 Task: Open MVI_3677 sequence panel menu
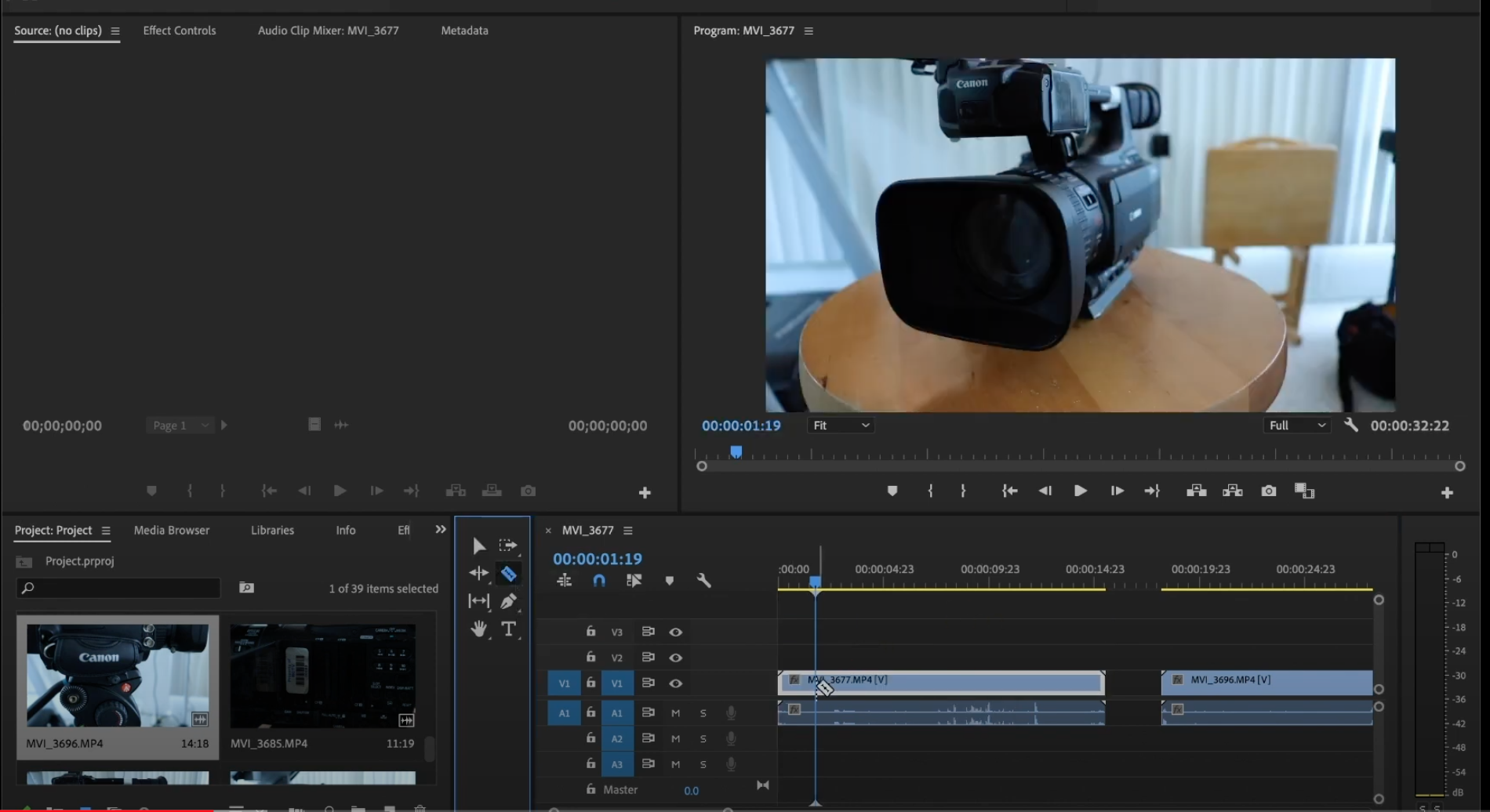(x=628, y=531)
